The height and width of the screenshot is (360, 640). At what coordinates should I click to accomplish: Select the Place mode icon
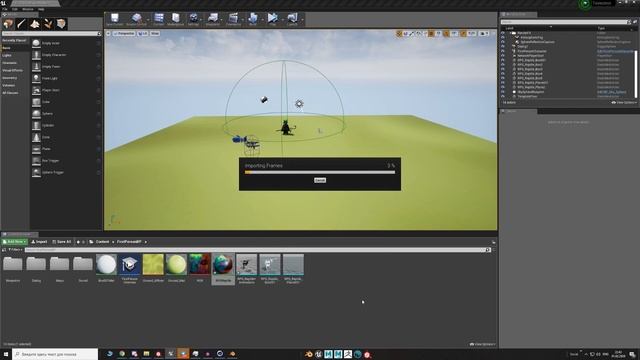(8, 24)
